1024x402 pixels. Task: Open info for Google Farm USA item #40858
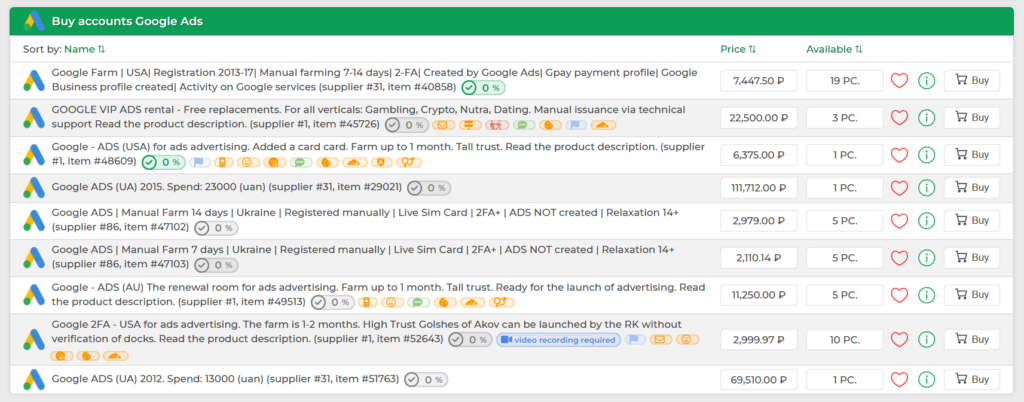(926, 81)
